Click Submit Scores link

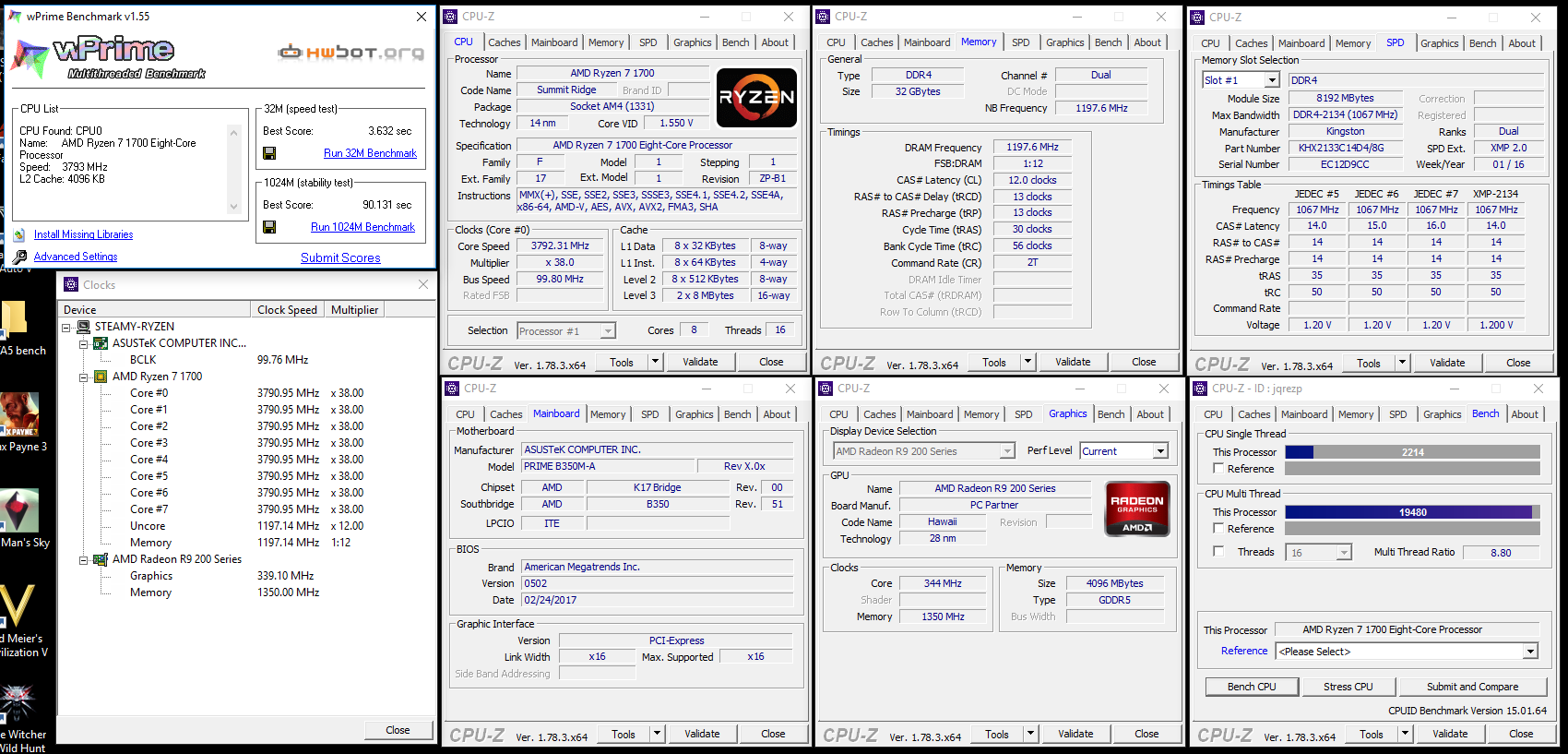340,257
